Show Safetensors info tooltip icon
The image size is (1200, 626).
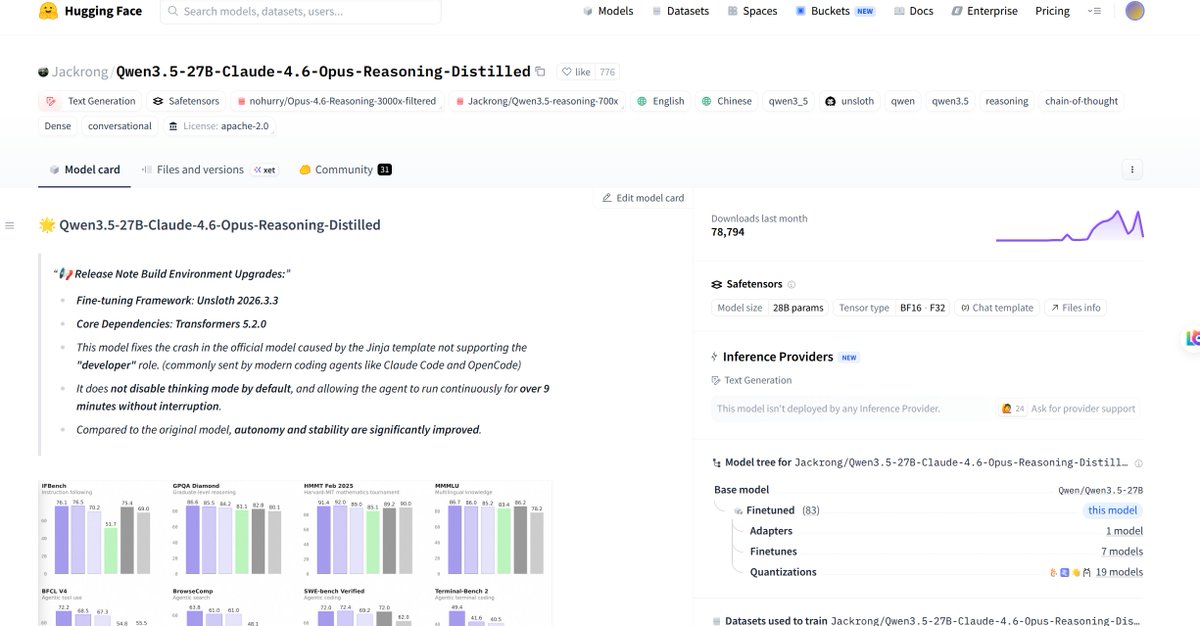point(792,285)
